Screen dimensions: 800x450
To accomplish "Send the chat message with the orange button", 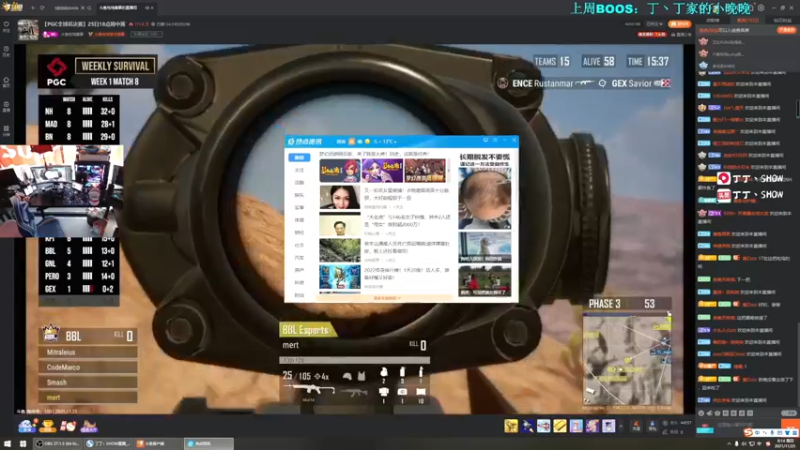I will (x=792, y=425).
